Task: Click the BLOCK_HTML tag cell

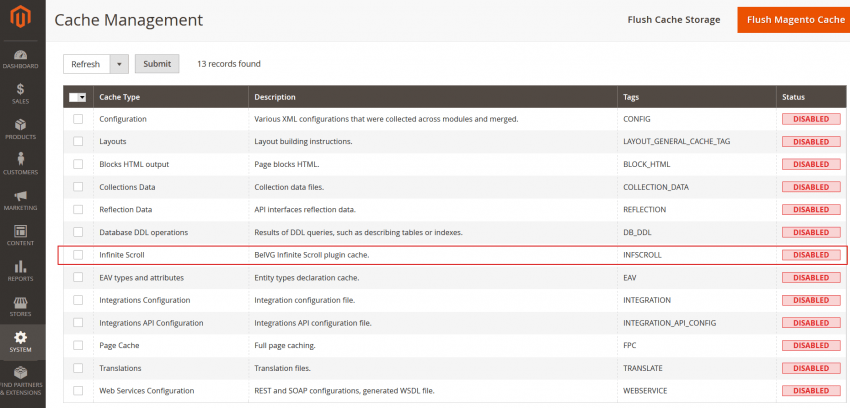Action: coord(647,164)
